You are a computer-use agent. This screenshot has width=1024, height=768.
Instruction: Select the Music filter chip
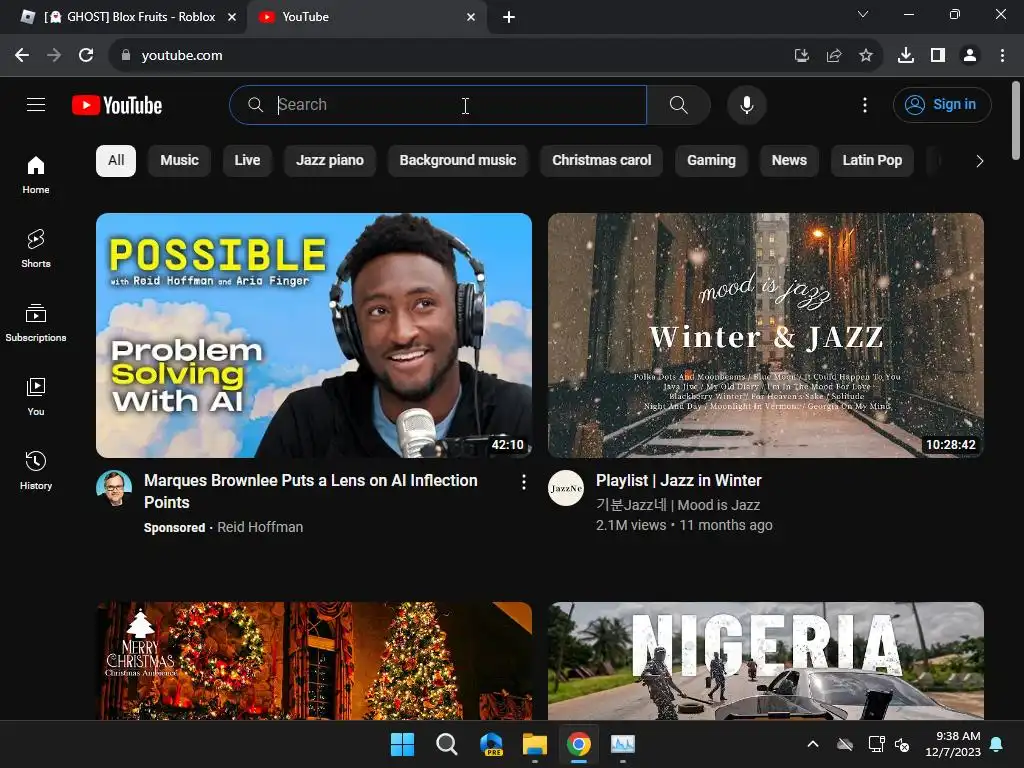click(180, 161)
